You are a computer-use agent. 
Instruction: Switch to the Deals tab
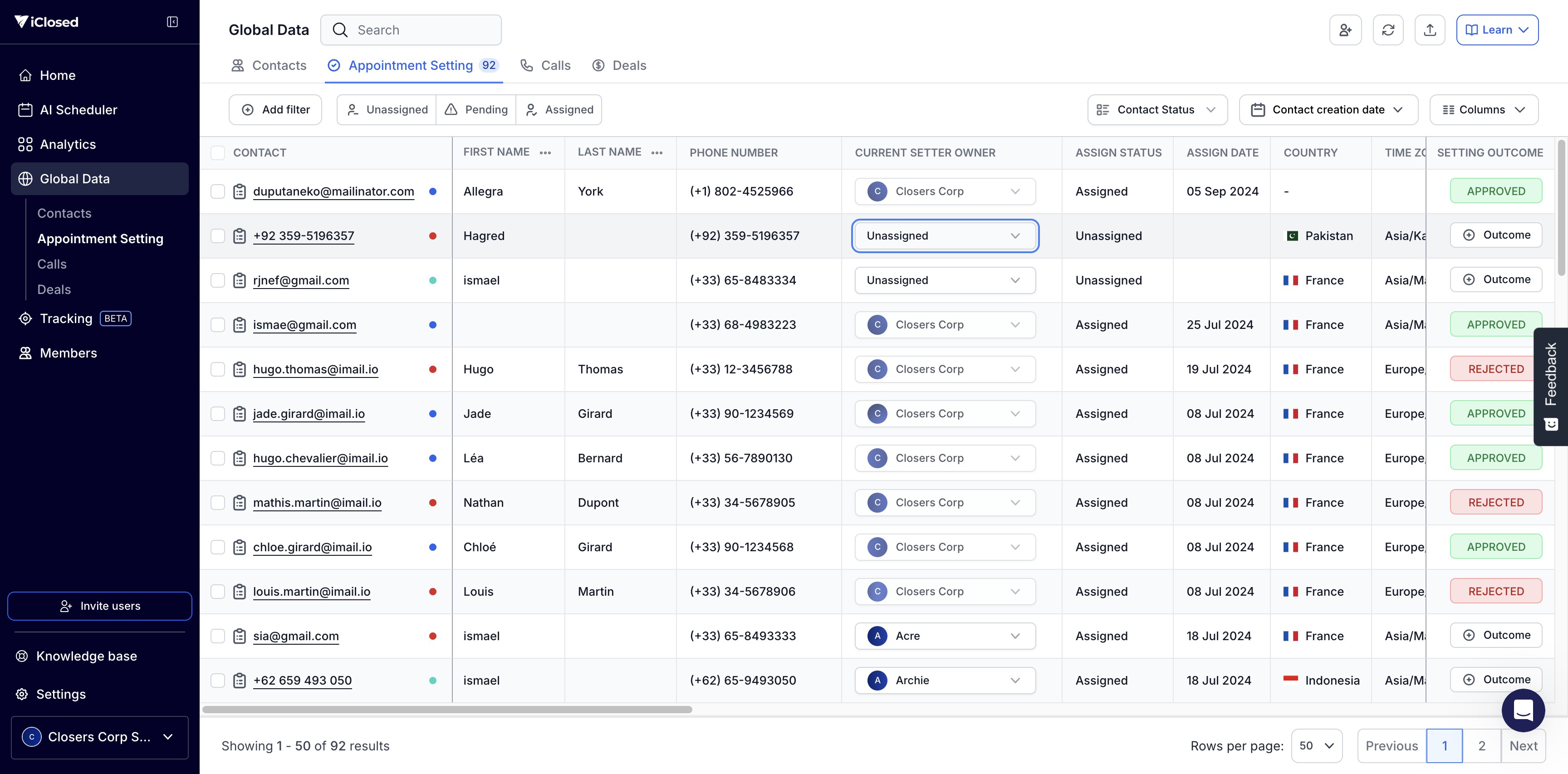coord(620,66)
